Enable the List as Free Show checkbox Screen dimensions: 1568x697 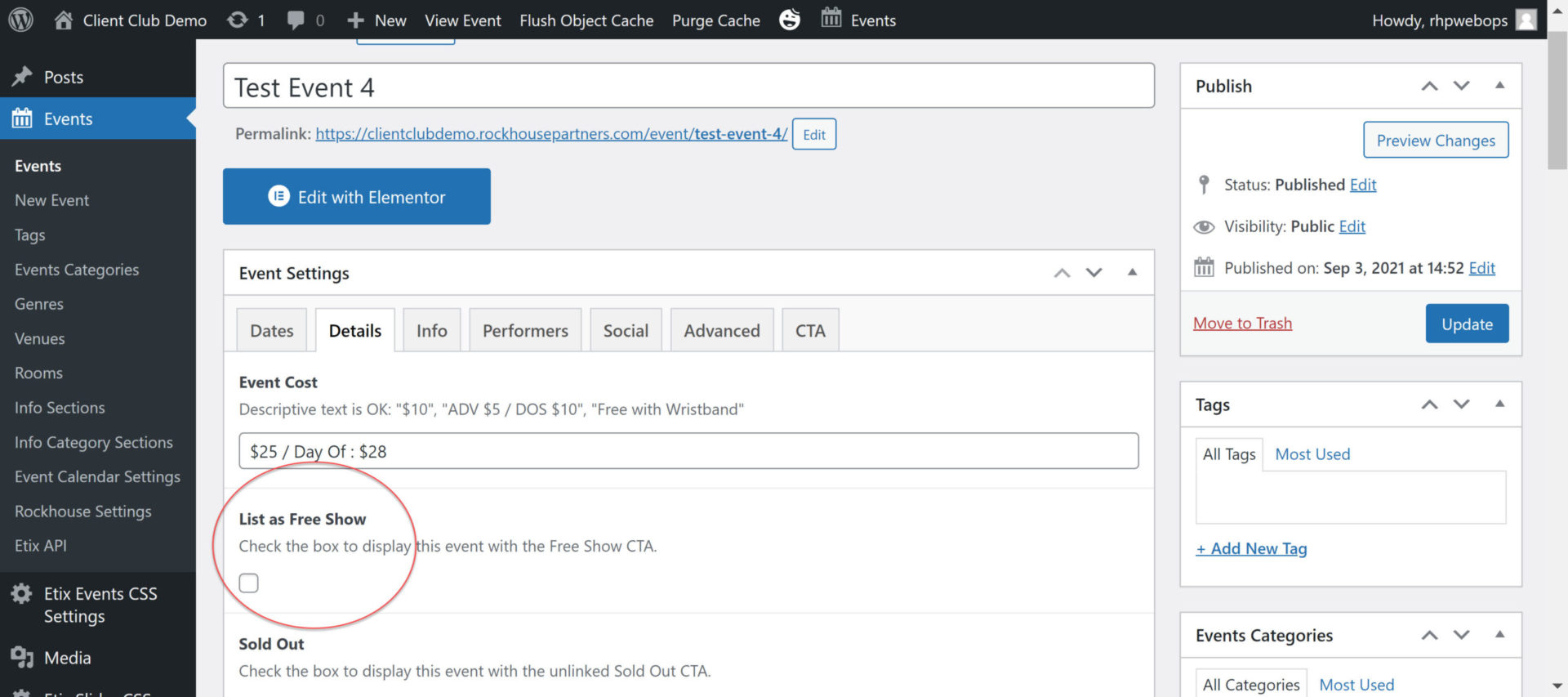pyautogui.click(x=249, y=583)
